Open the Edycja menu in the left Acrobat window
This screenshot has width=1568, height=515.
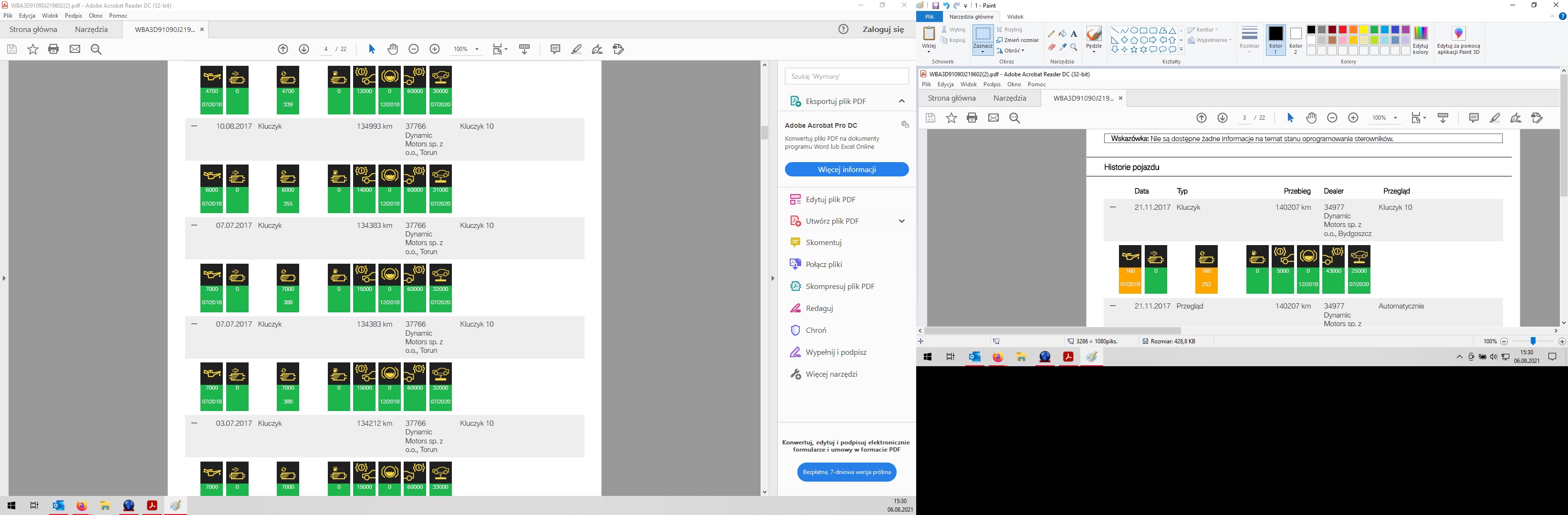[x=27, y=16]
